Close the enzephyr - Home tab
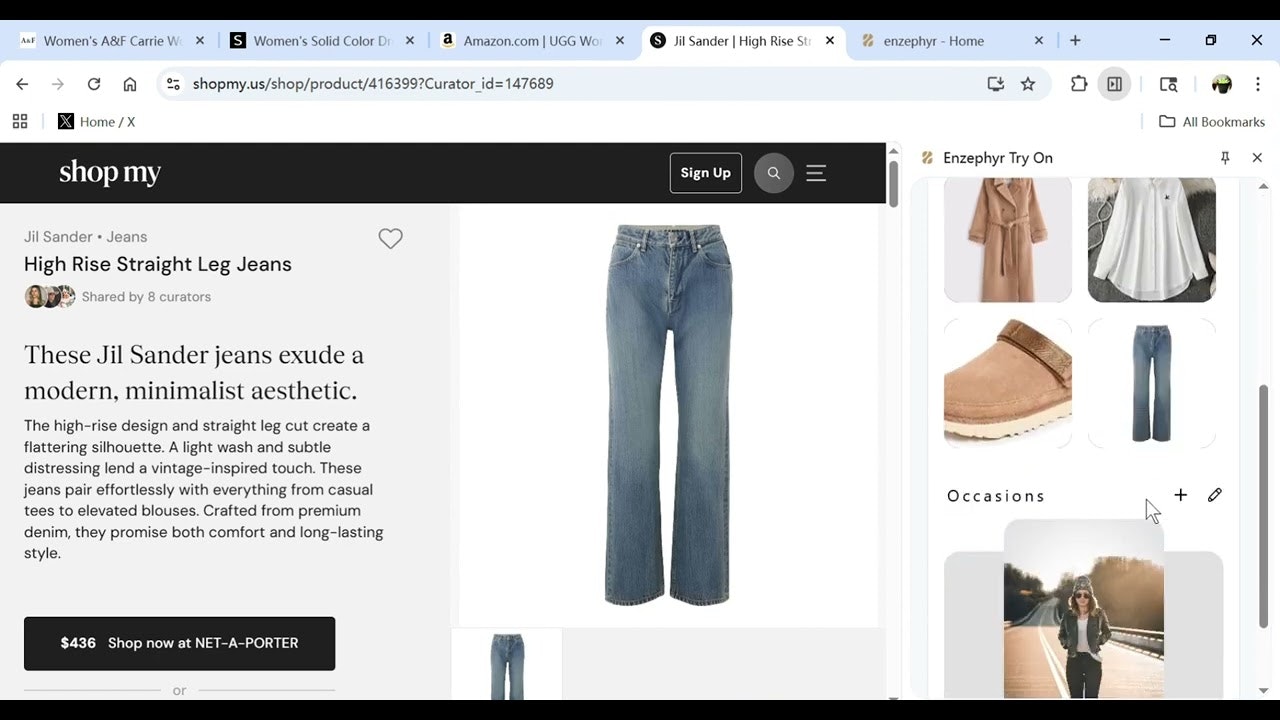The image size is (1280, 720). pyautogui.click(x=1038, y=41)
